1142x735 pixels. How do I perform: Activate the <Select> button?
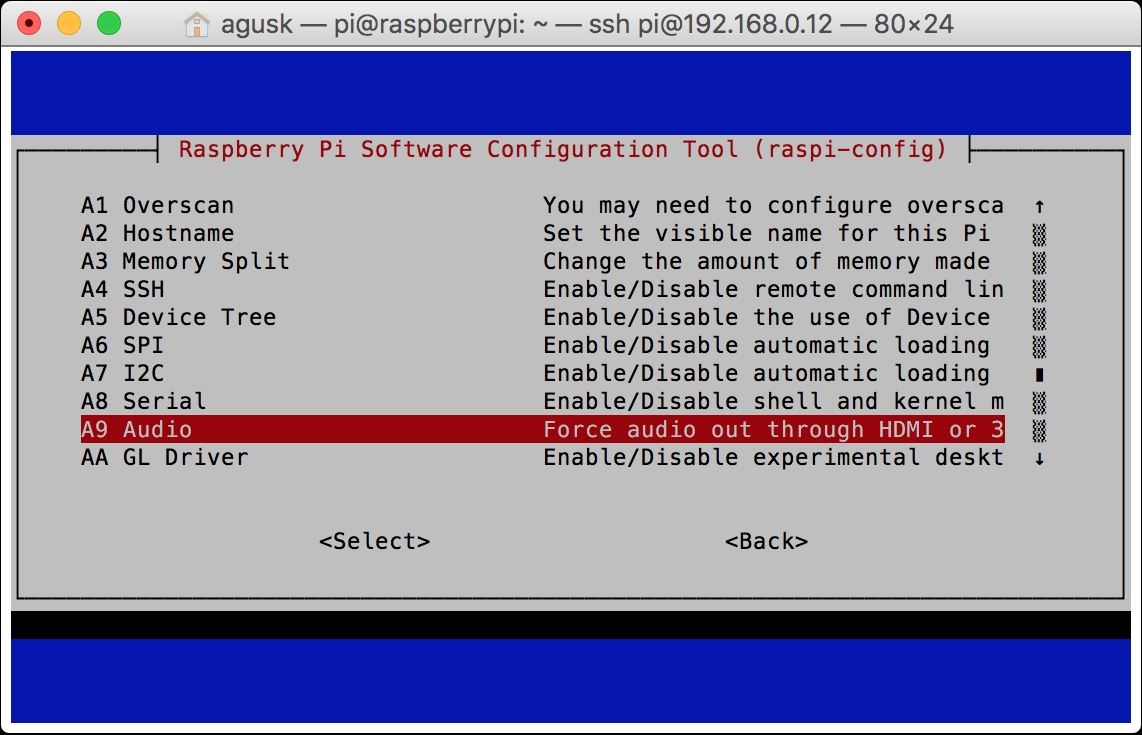pyautogui.click(x=374, y=541)
